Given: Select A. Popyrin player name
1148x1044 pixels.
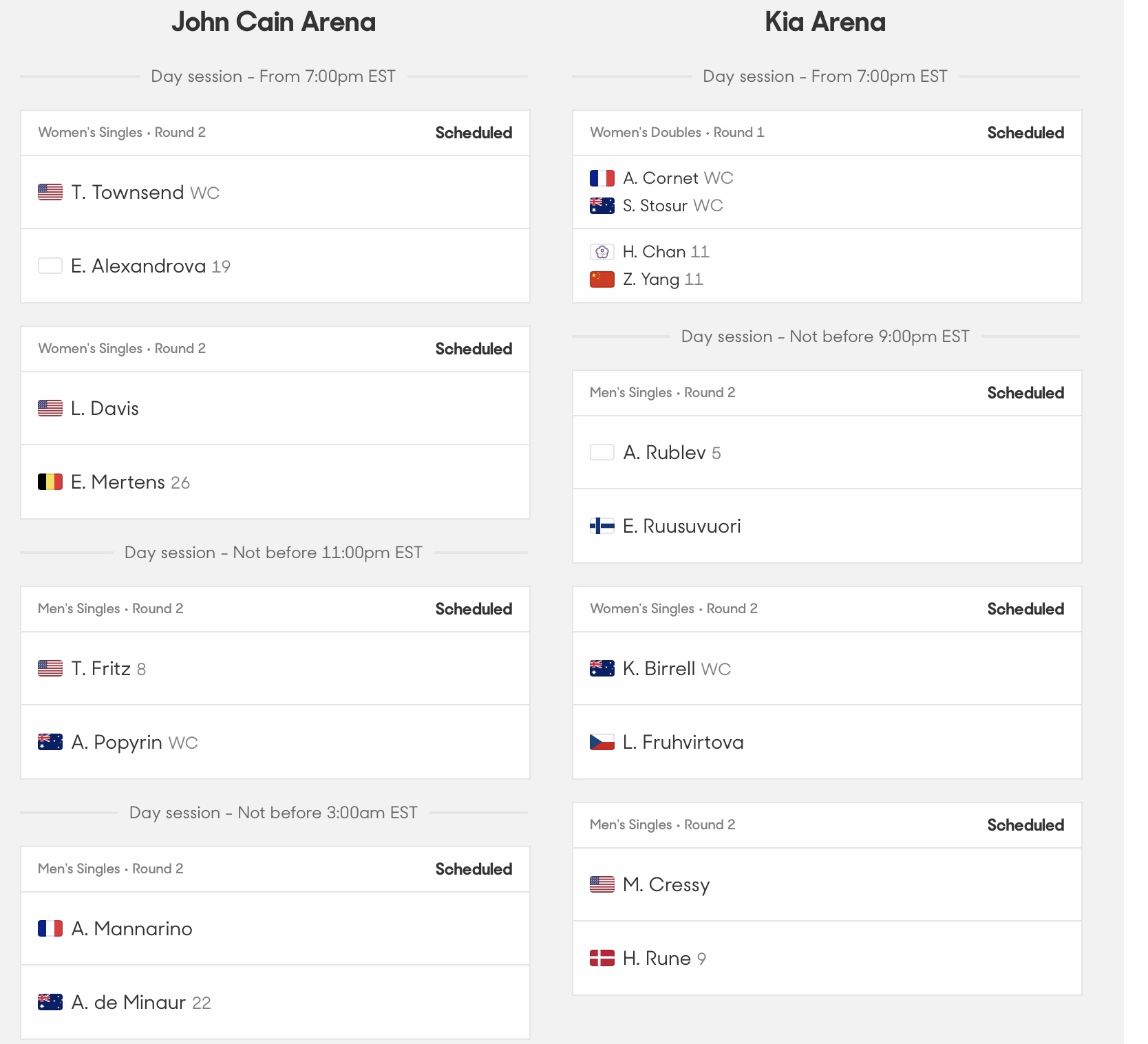Looking at the screenshot, I should tap(117, 742).
